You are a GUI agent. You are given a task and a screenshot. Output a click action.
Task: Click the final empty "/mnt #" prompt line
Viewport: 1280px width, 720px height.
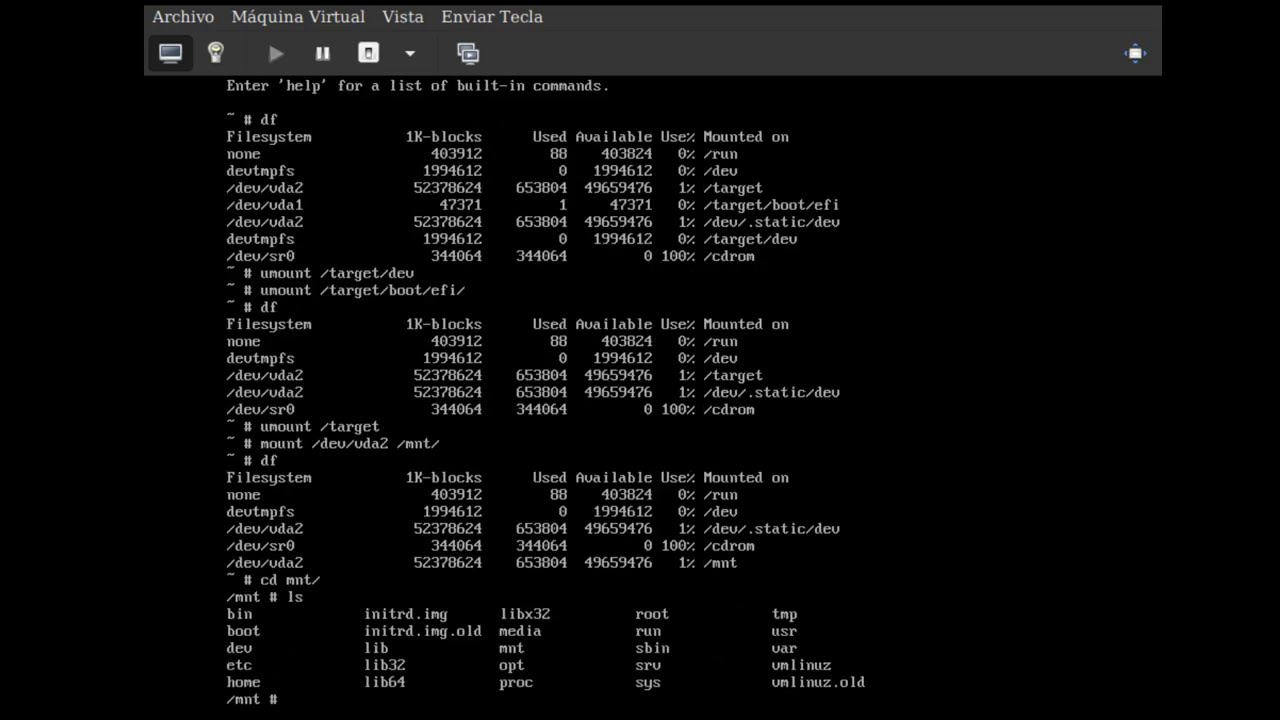pos(252,699)
